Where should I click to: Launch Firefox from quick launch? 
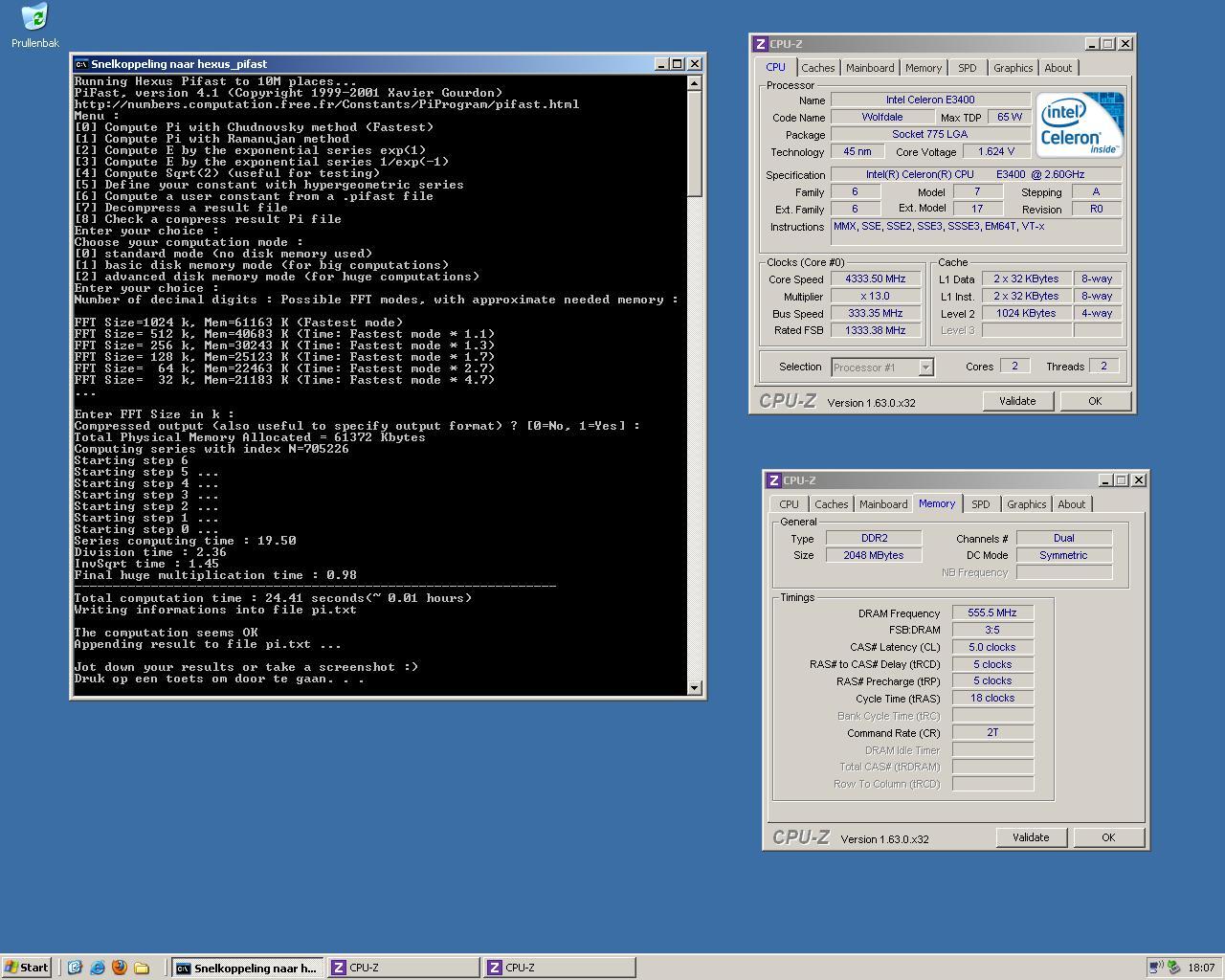[x=120, y=968]
